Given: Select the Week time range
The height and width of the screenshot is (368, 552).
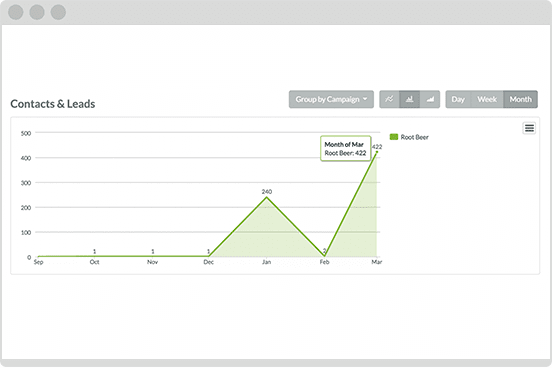Looking at the screenshot, I should tap(487, 99).
